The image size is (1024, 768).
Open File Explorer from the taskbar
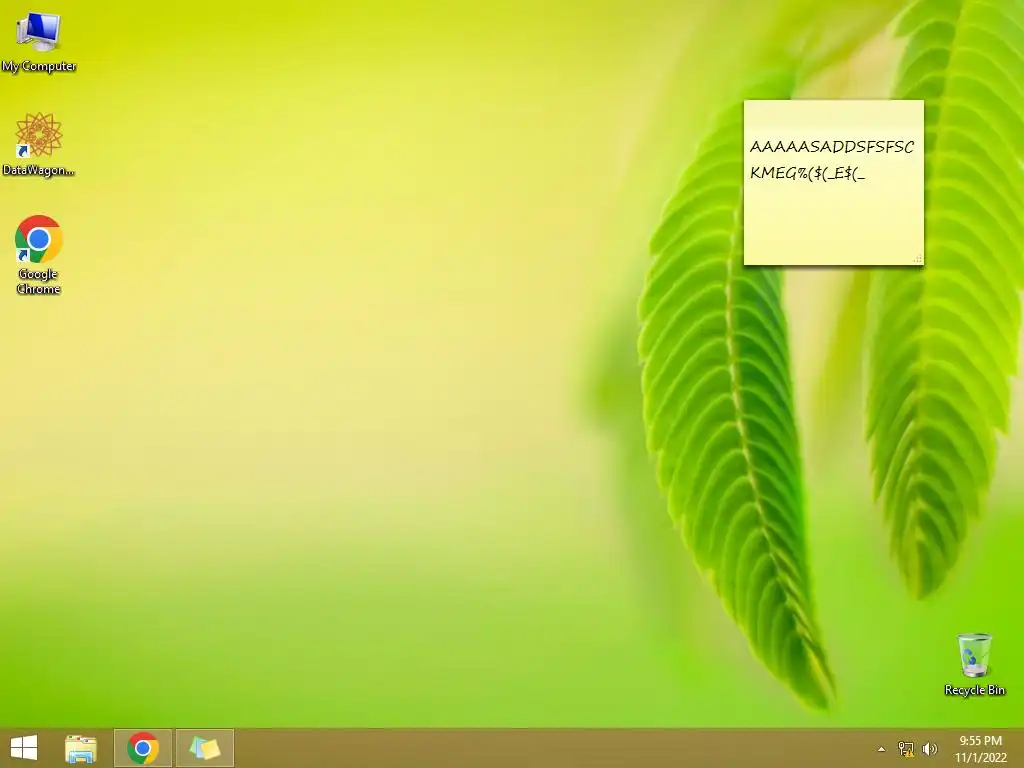tap(81, 748)
